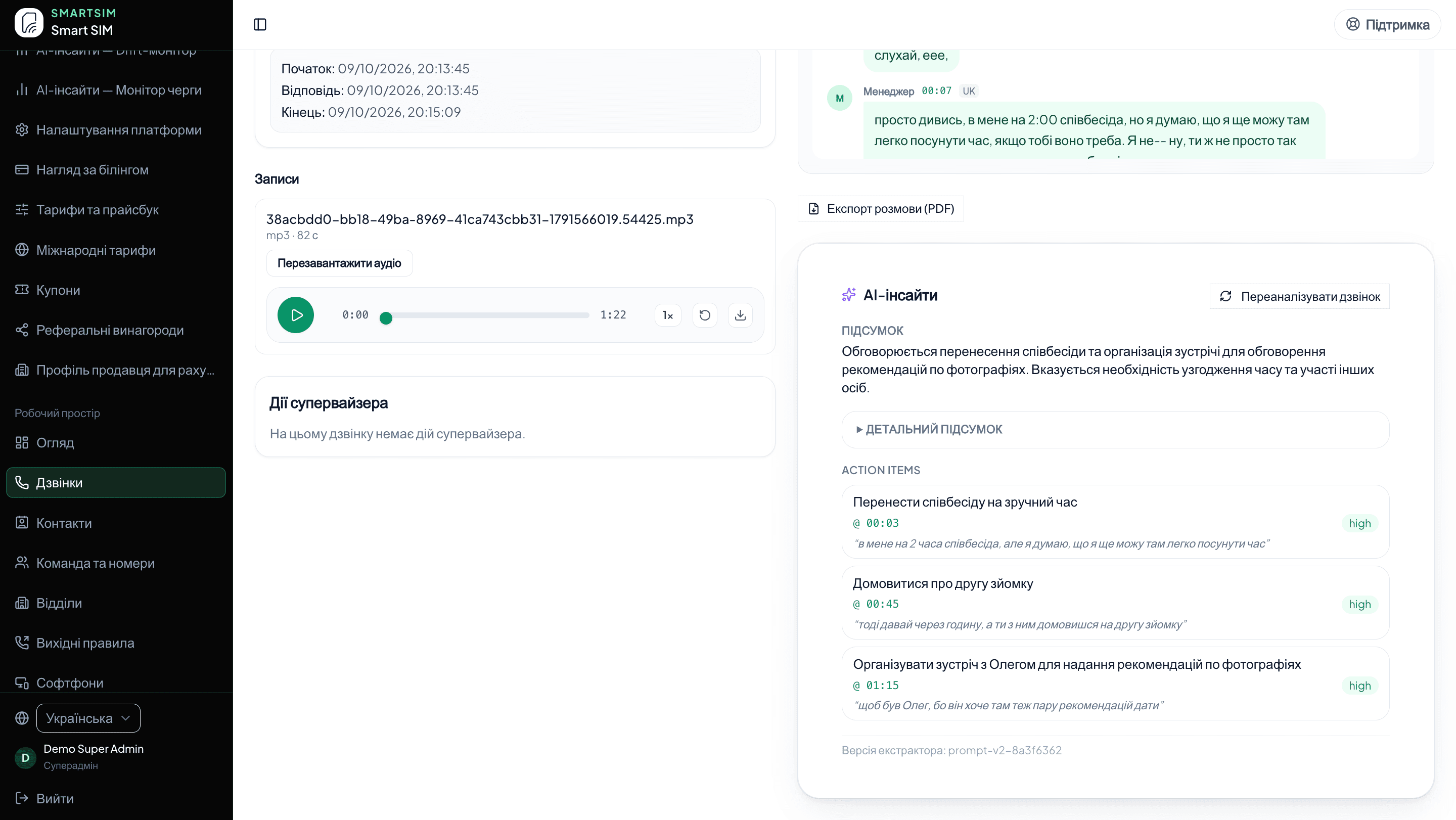This screenshot has height=820, width=1456.
Task: Download the mp3 recording icon
Action: point(741,315)
